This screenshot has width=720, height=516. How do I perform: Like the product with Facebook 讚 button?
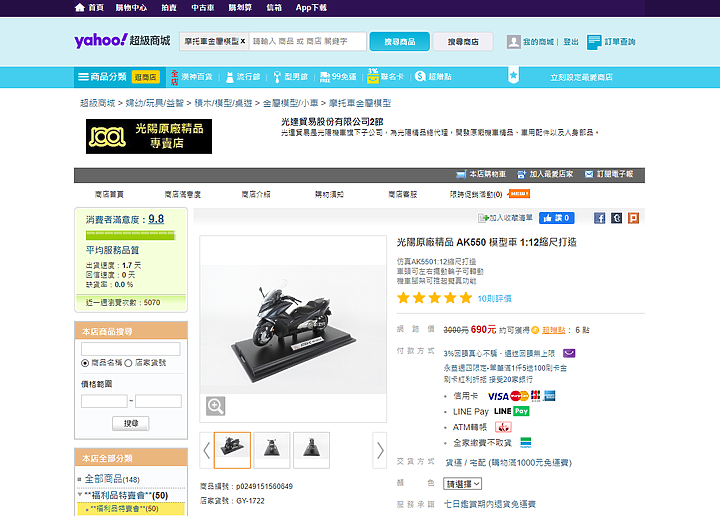tap(557, 218)
